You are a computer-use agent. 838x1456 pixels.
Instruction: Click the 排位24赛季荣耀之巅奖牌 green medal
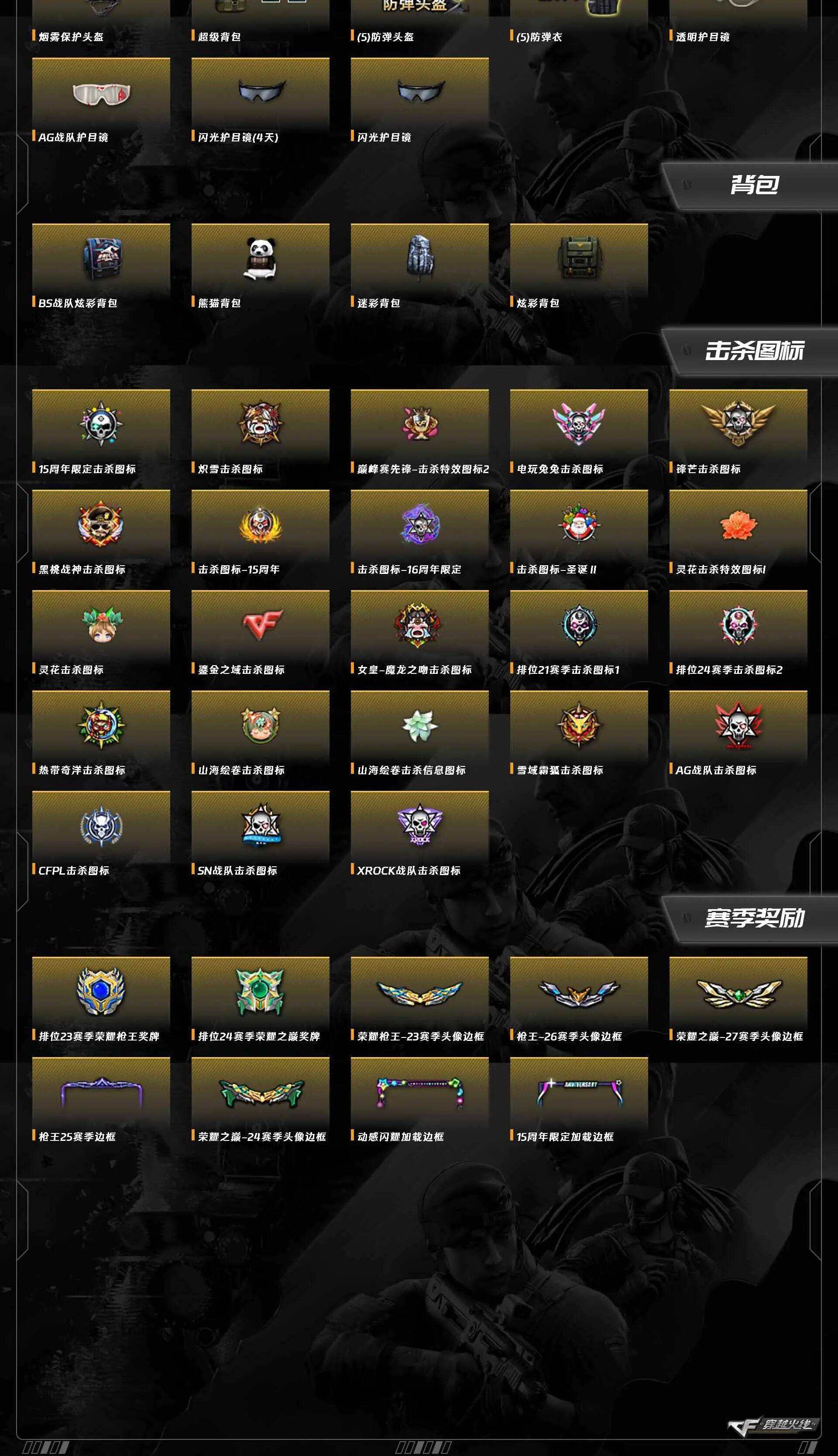point(260,991)
